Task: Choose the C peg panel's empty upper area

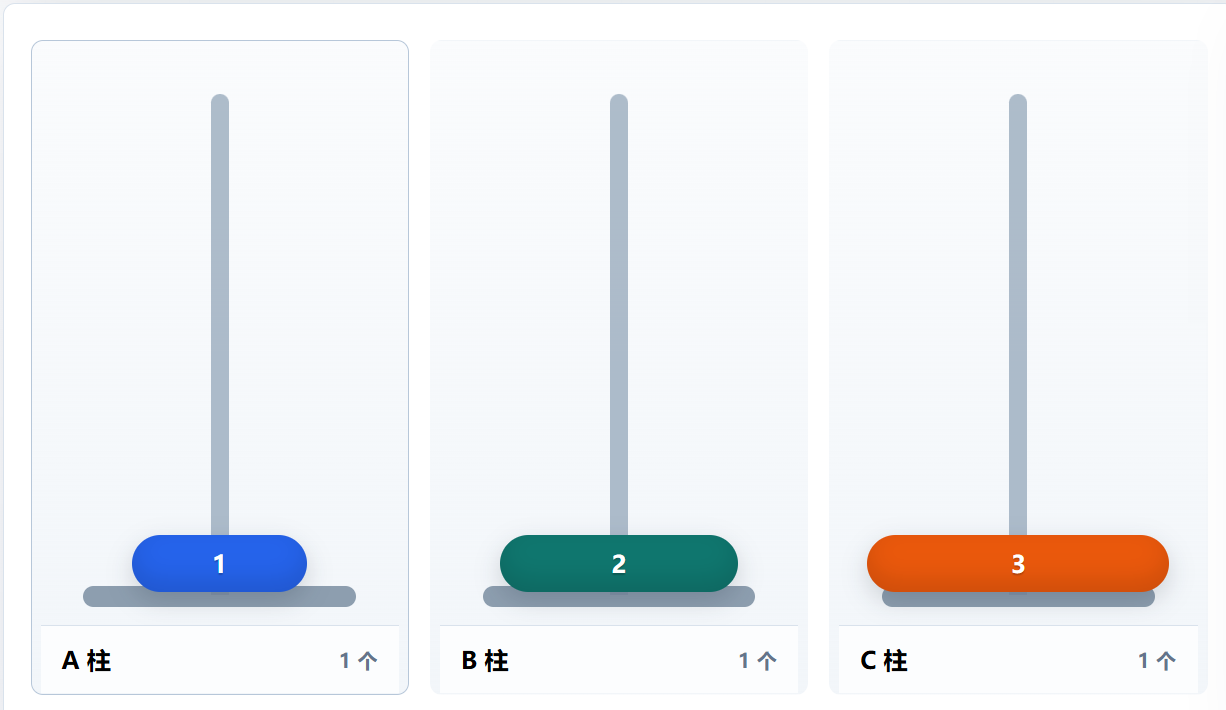Action: [x=920, y=250]
